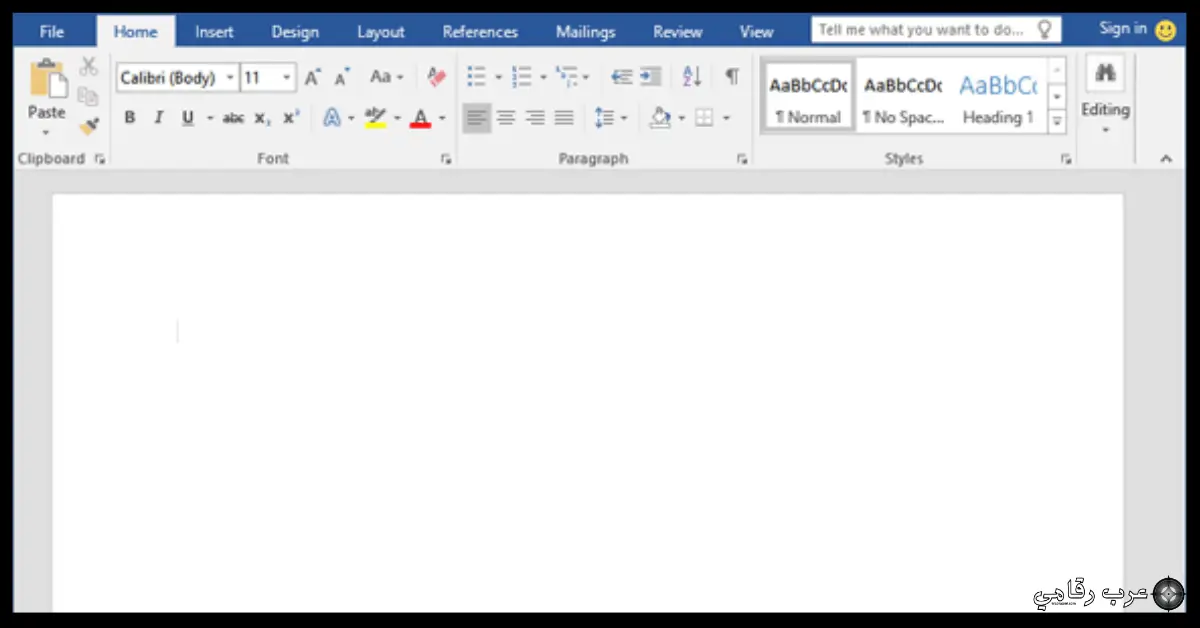Open the References tab
This screenshot has height=628, width=1200.
point(480,32)
